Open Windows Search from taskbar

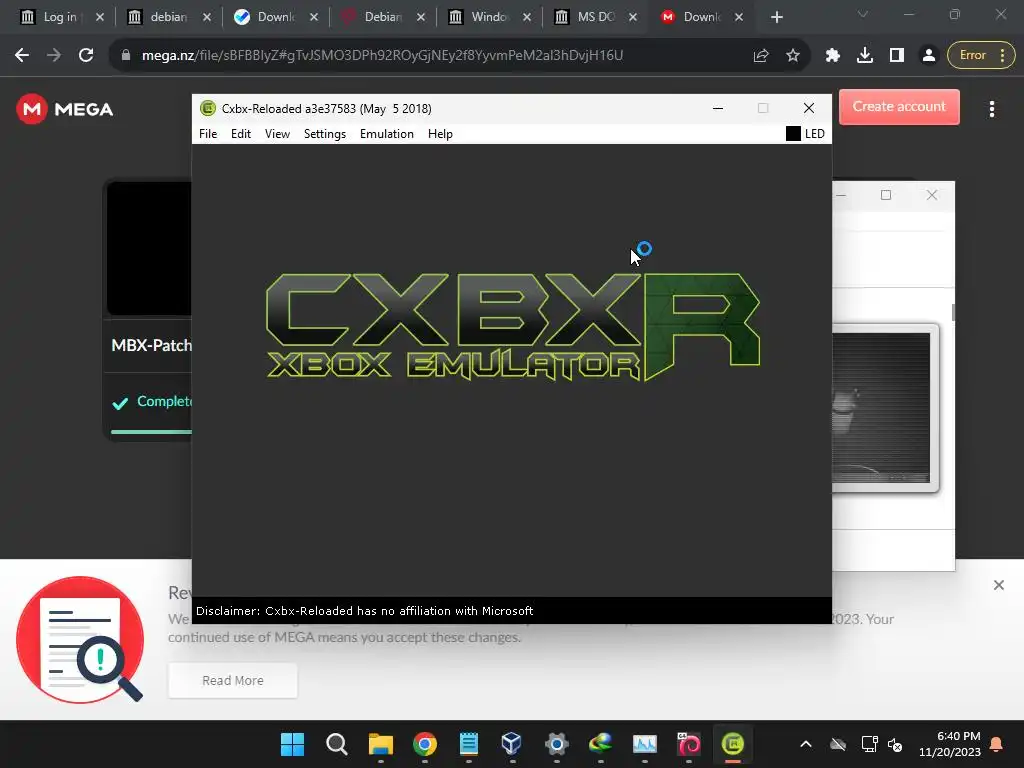(336, 744)
